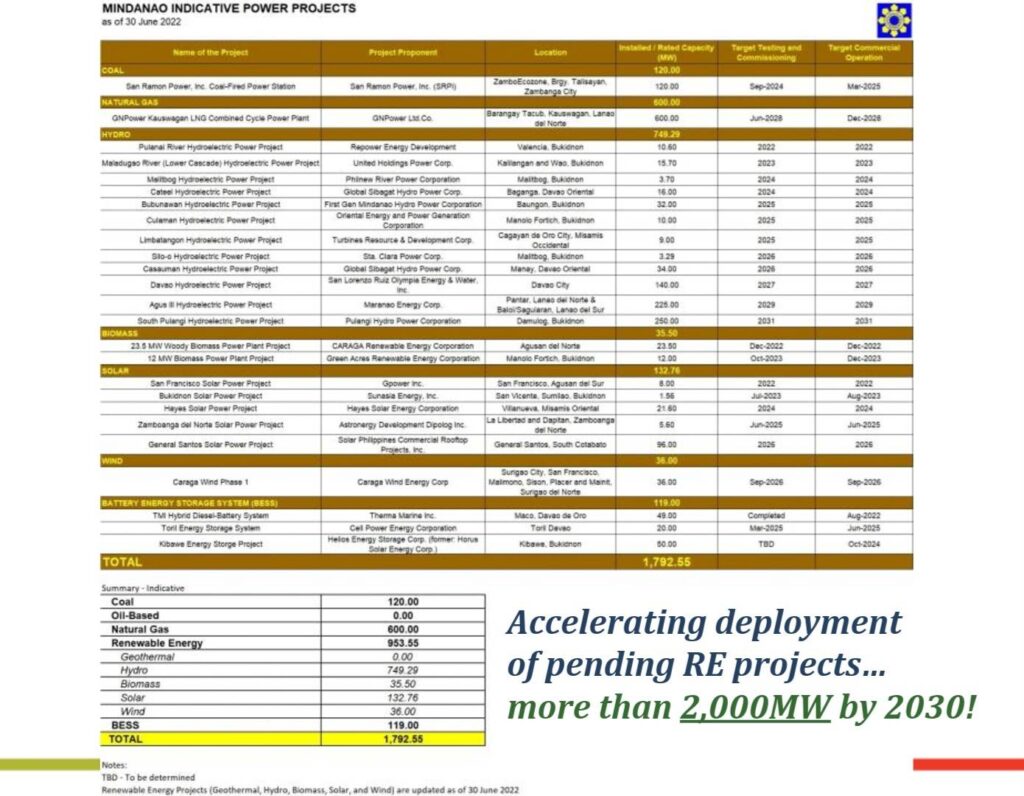Click the "Geothermal" summary row label
Image resolution: width=1024 pixels, height=796 pixels.
pos(147,657)
